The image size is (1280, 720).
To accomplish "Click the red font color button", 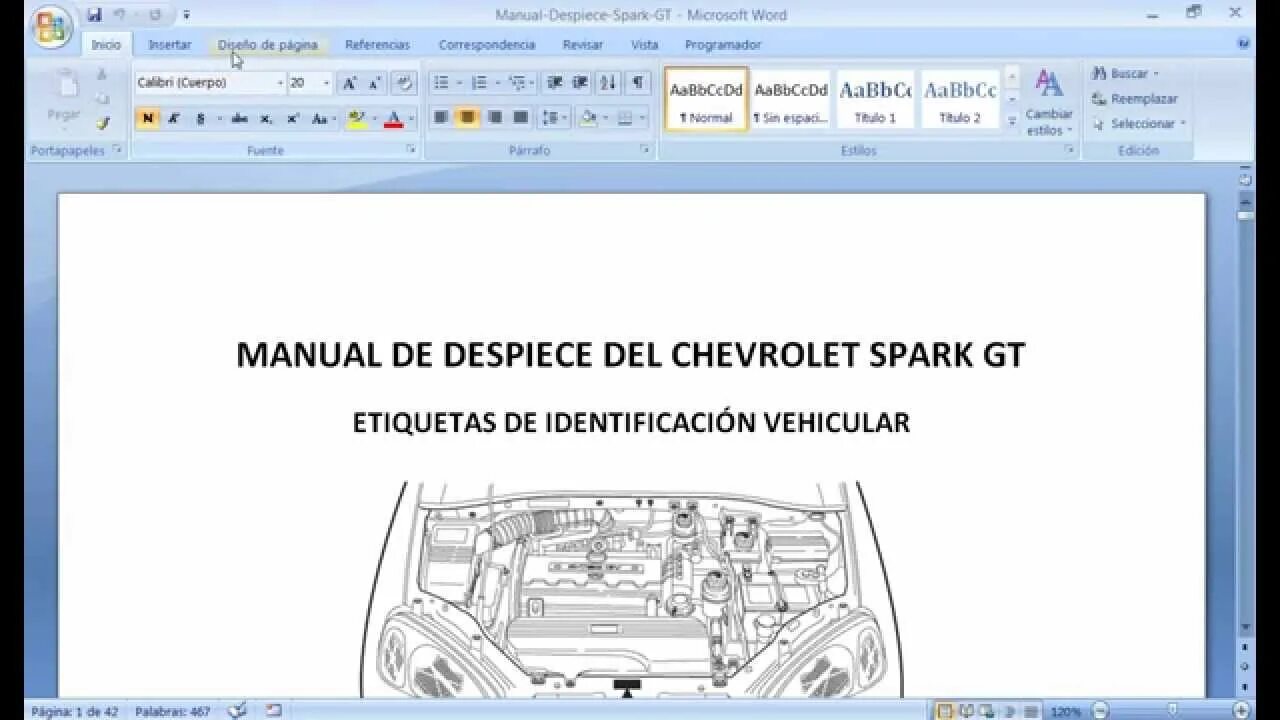I will pos(393,119).
